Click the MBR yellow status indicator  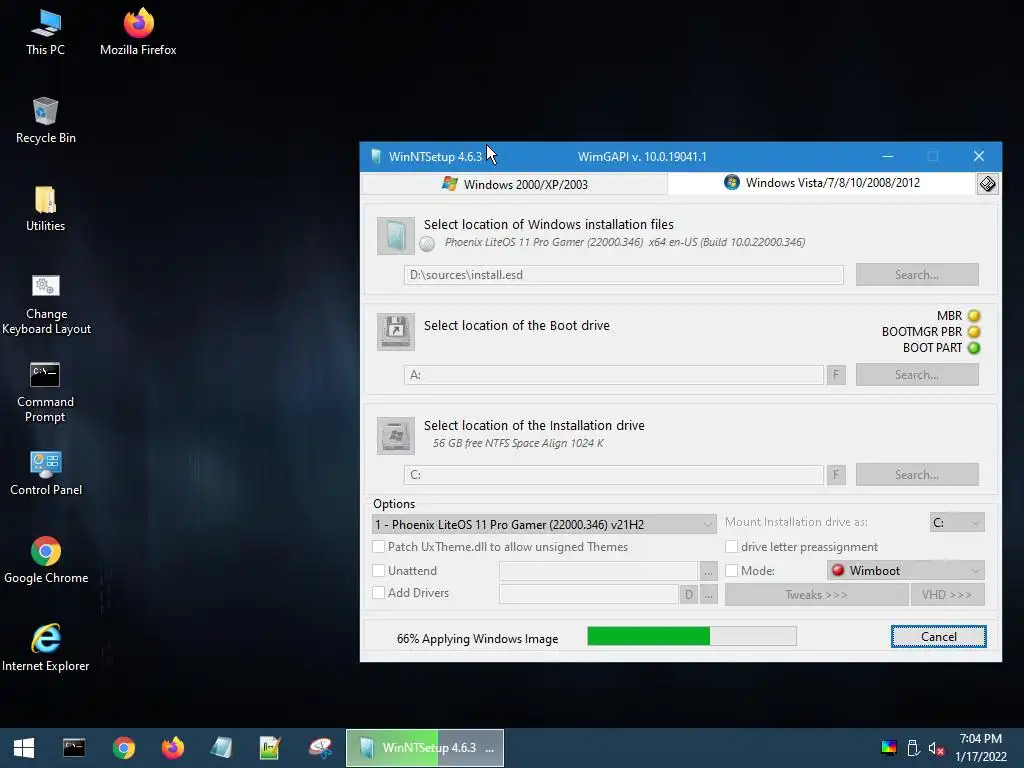974,316
